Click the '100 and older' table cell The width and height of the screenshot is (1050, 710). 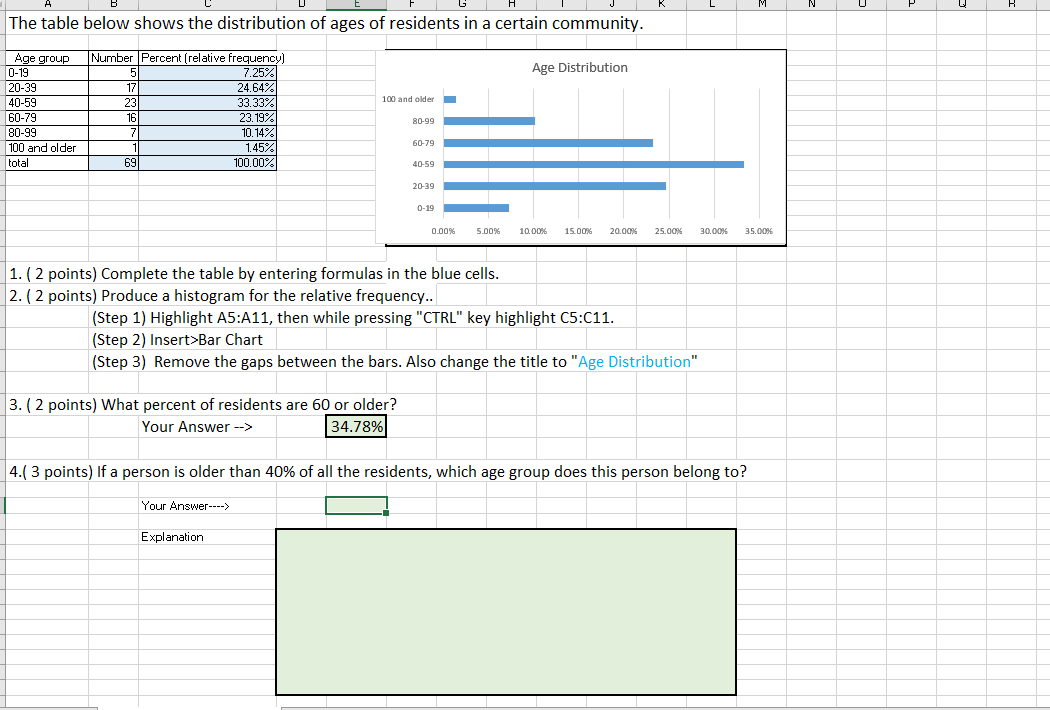(47, 148)
